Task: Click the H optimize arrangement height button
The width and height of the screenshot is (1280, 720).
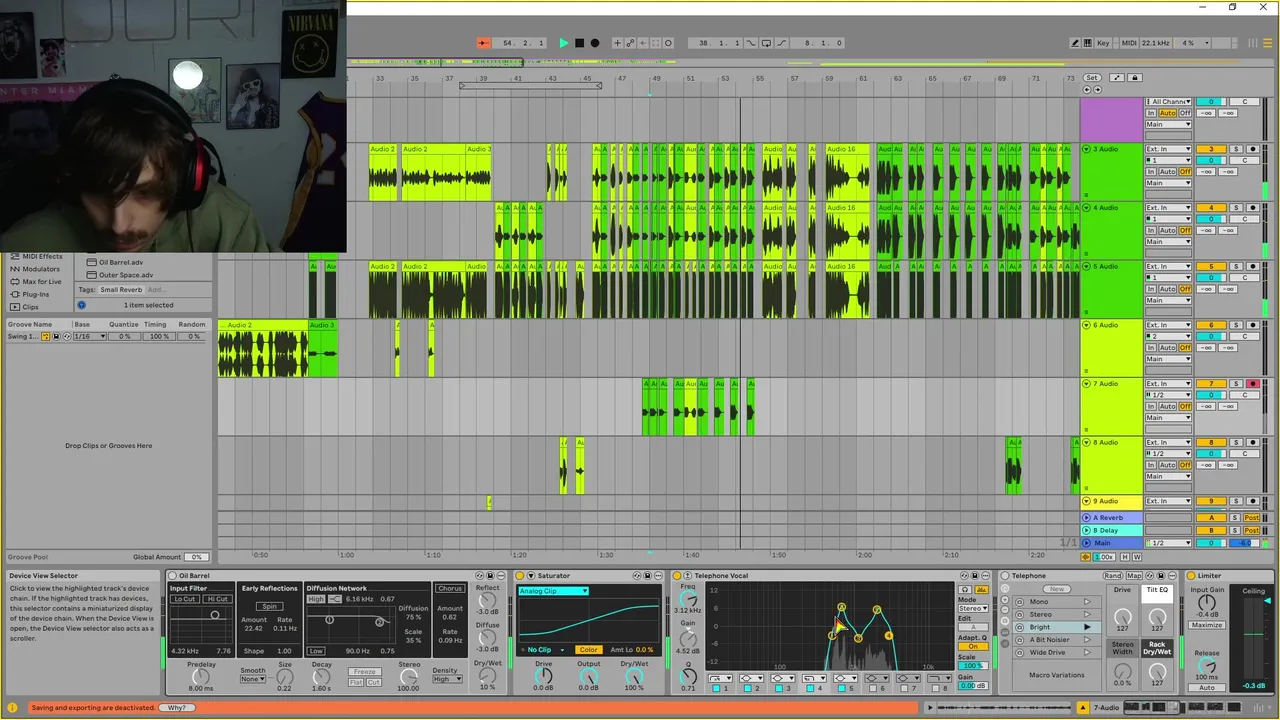Action: [x=1125, y=557]
